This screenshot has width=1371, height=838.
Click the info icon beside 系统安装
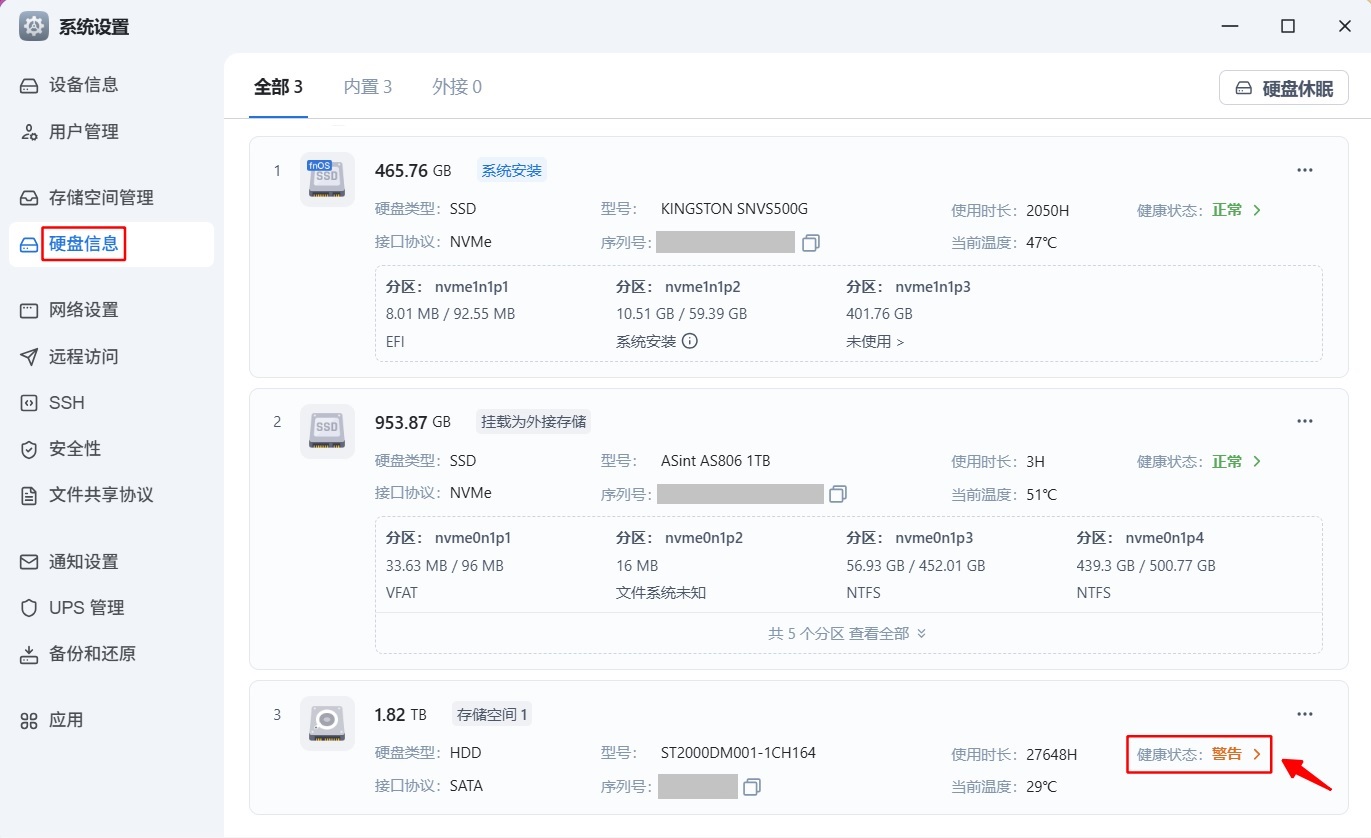click(x=690, y=341)
